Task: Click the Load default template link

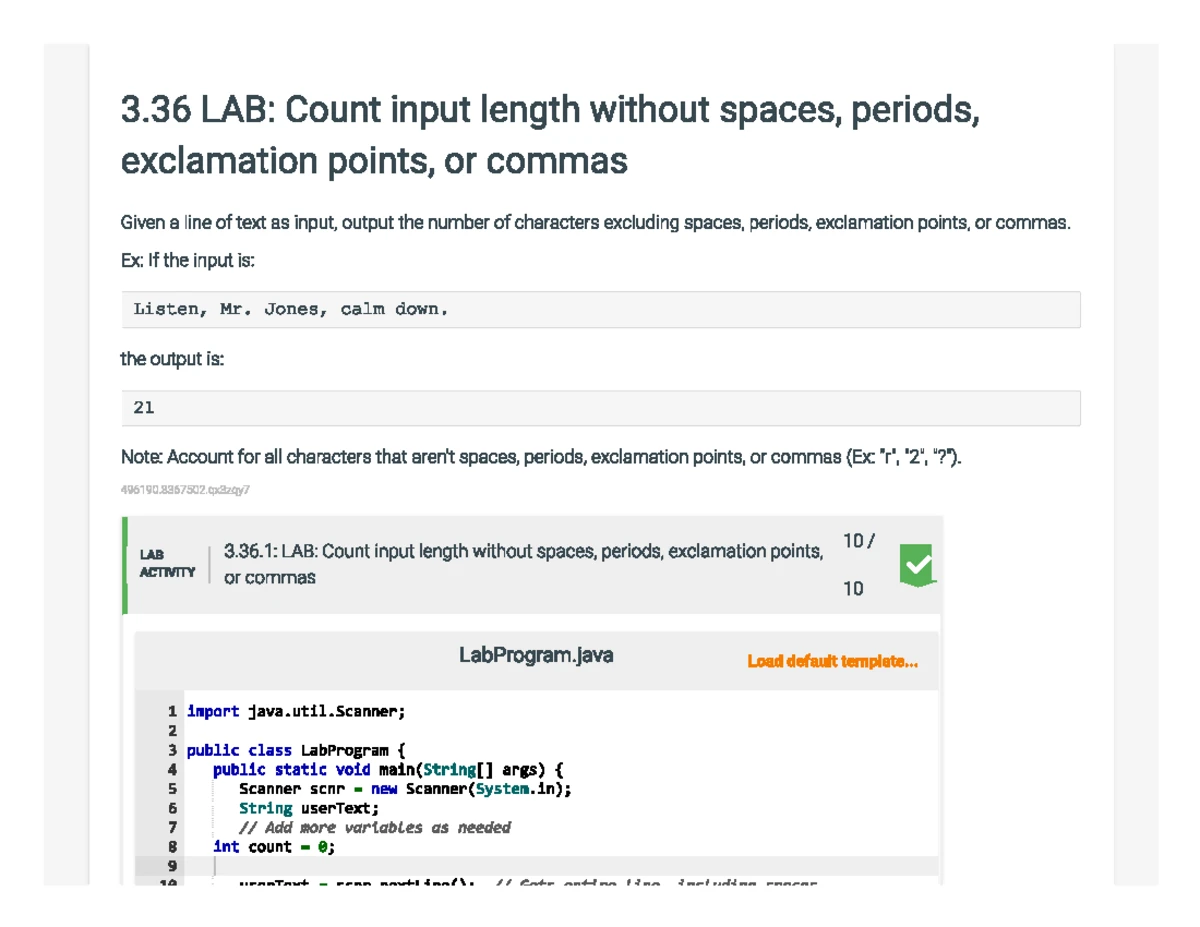Action: pyautogui.click(x=832, y=661)
